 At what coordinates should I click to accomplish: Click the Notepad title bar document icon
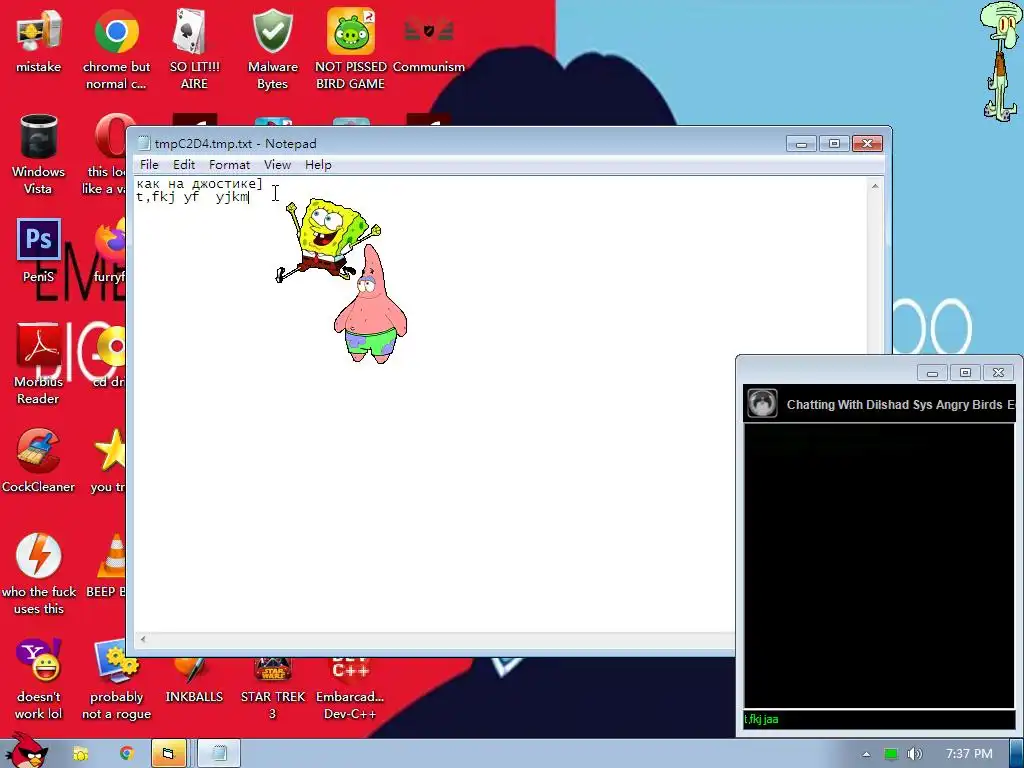coord(144,144)
